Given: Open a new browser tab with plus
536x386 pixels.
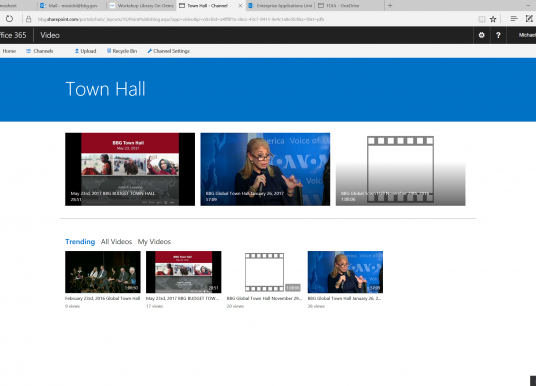Looking at the screenshot, I should click(x=390, y=5).
